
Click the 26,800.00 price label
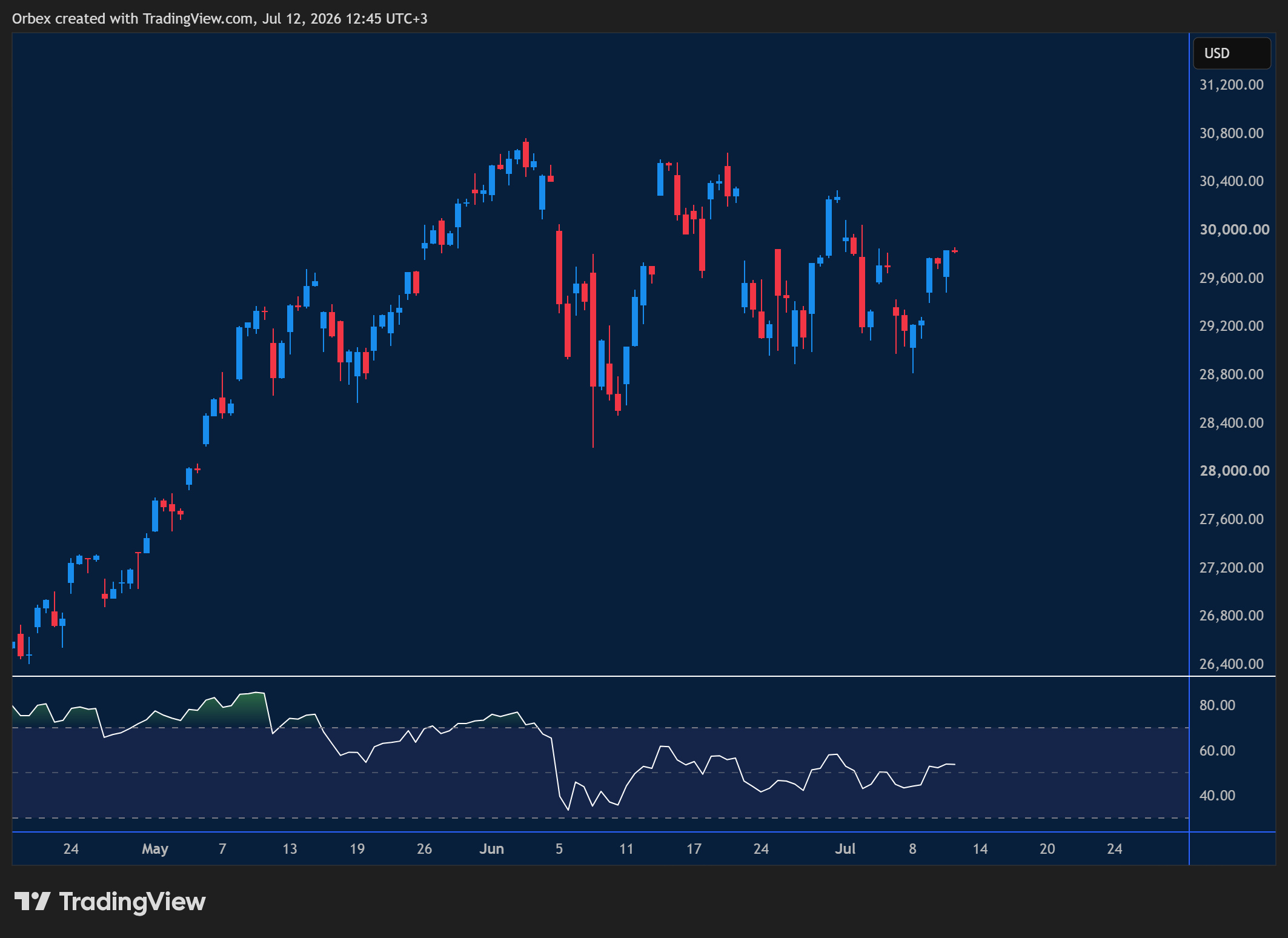point(1232,616)
